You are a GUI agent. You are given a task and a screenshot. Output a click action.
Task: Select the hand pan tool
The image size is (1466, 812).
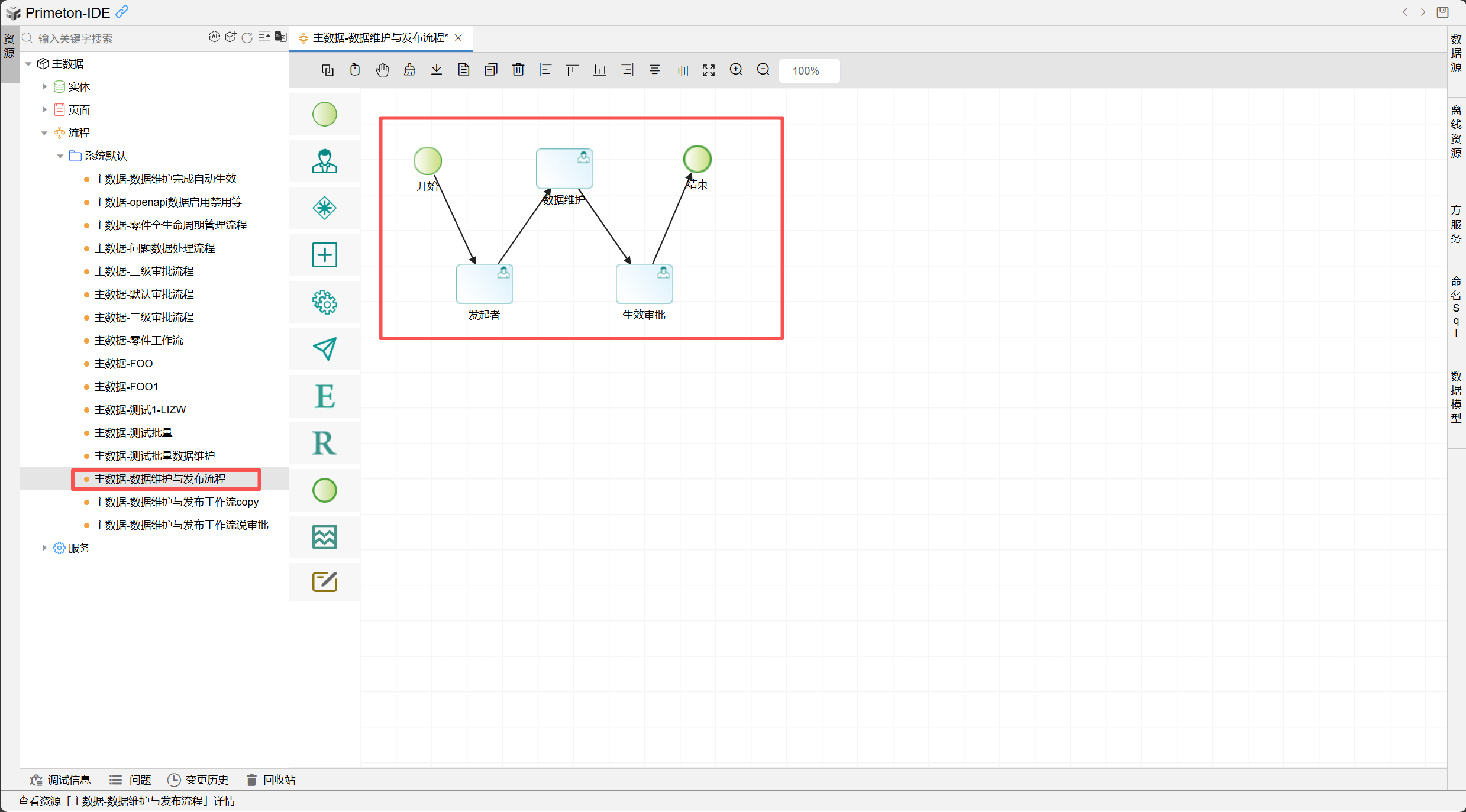pyautogui.click(x=382, y=70)
